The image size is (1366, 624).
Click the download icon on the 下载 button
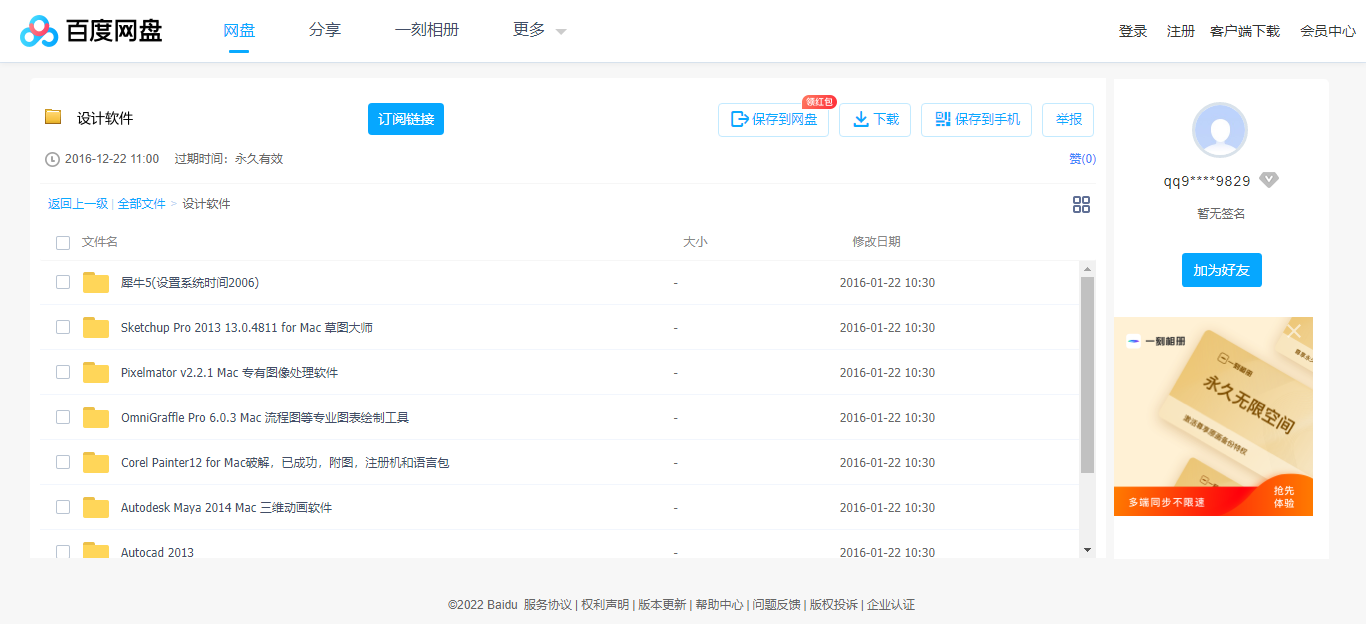point(860,119)
